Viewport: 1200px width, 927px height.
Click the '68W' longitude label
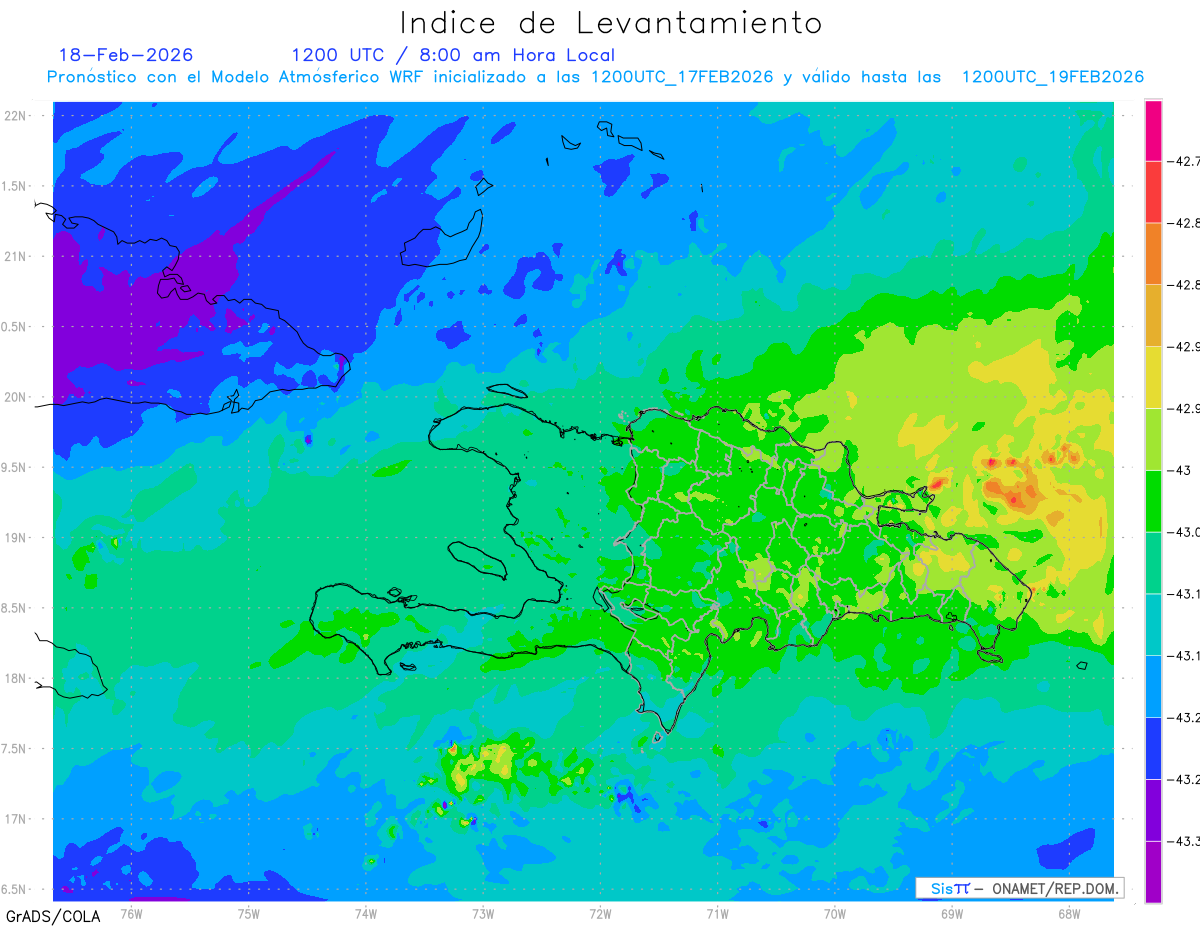1068,914
